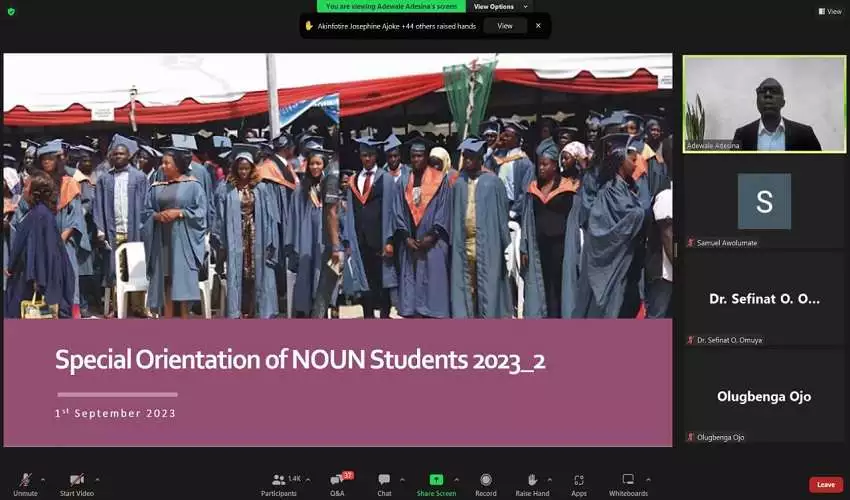Click View button in raised hands notification
The width and height of the screenshot is (850, 500).
point(505,25)
